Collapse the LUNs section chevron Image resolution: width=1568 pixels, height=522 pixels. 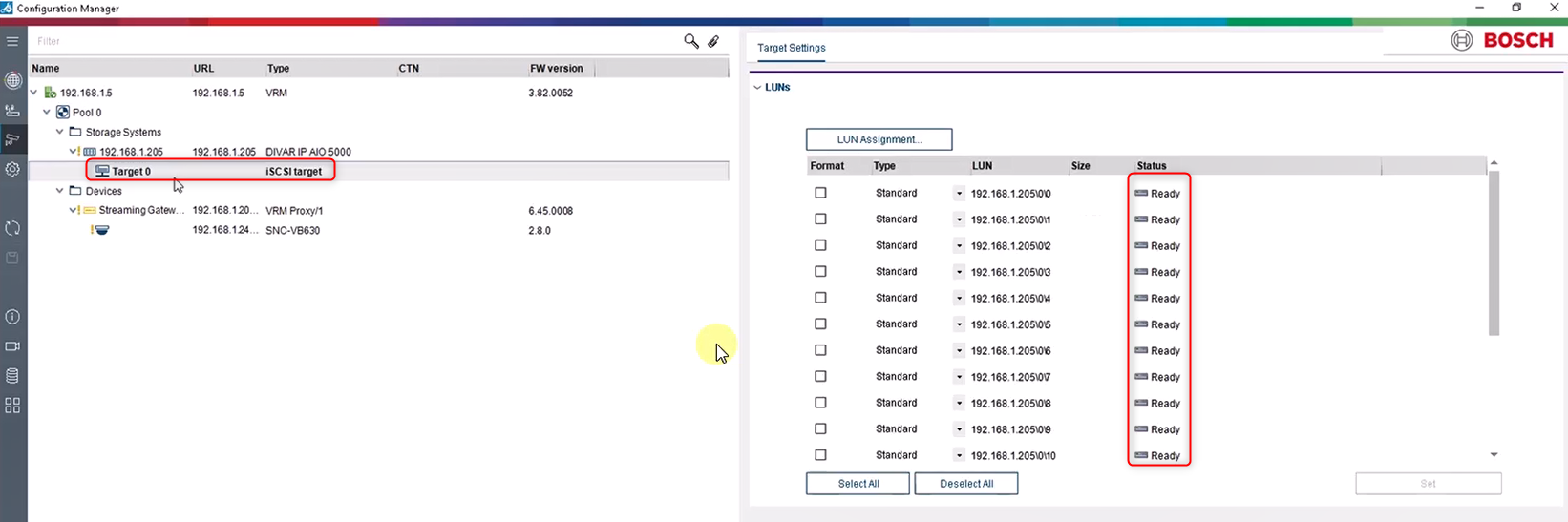(x=757, y=88)
